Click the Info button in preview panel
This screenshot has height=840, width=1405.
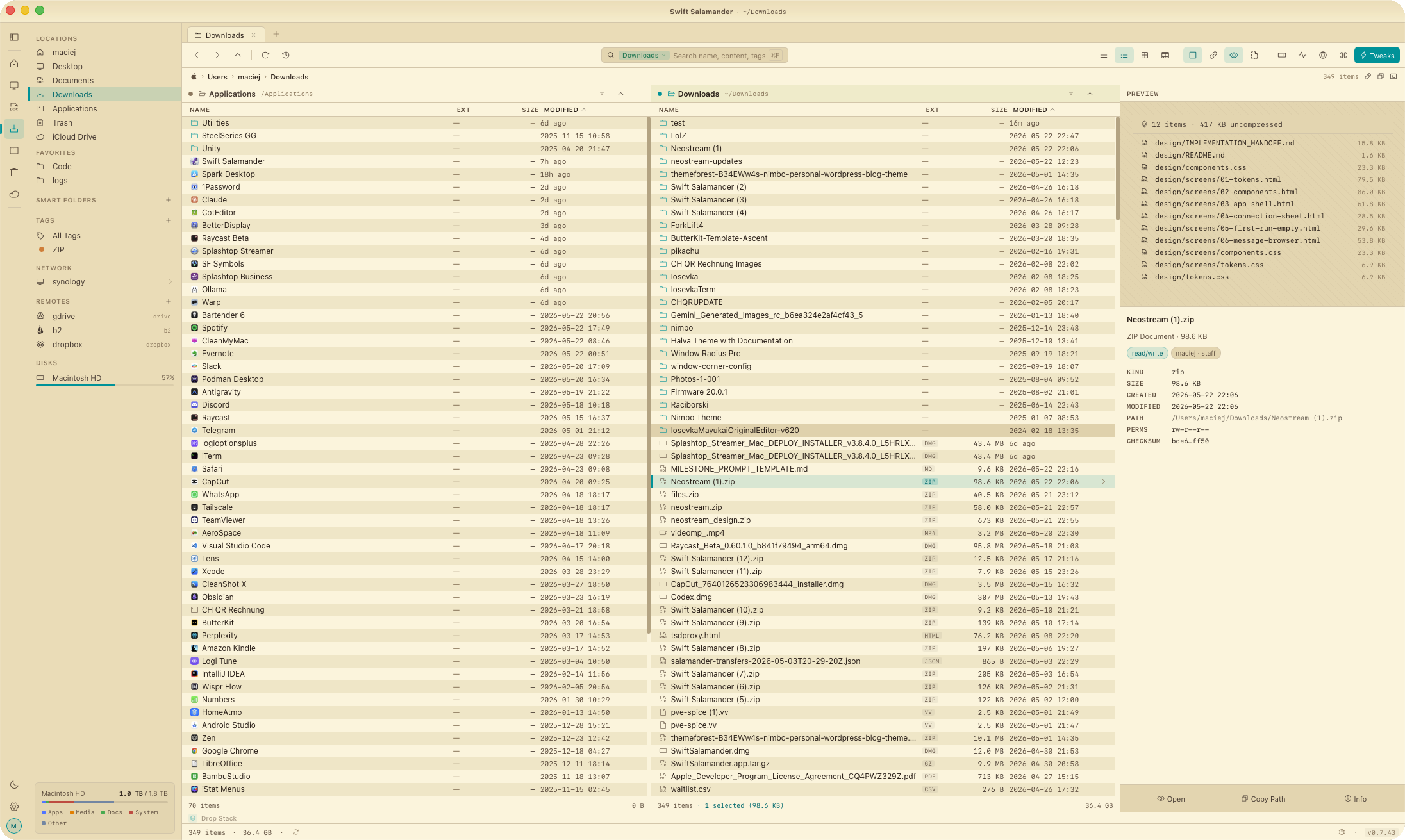tap(1356, 799)
